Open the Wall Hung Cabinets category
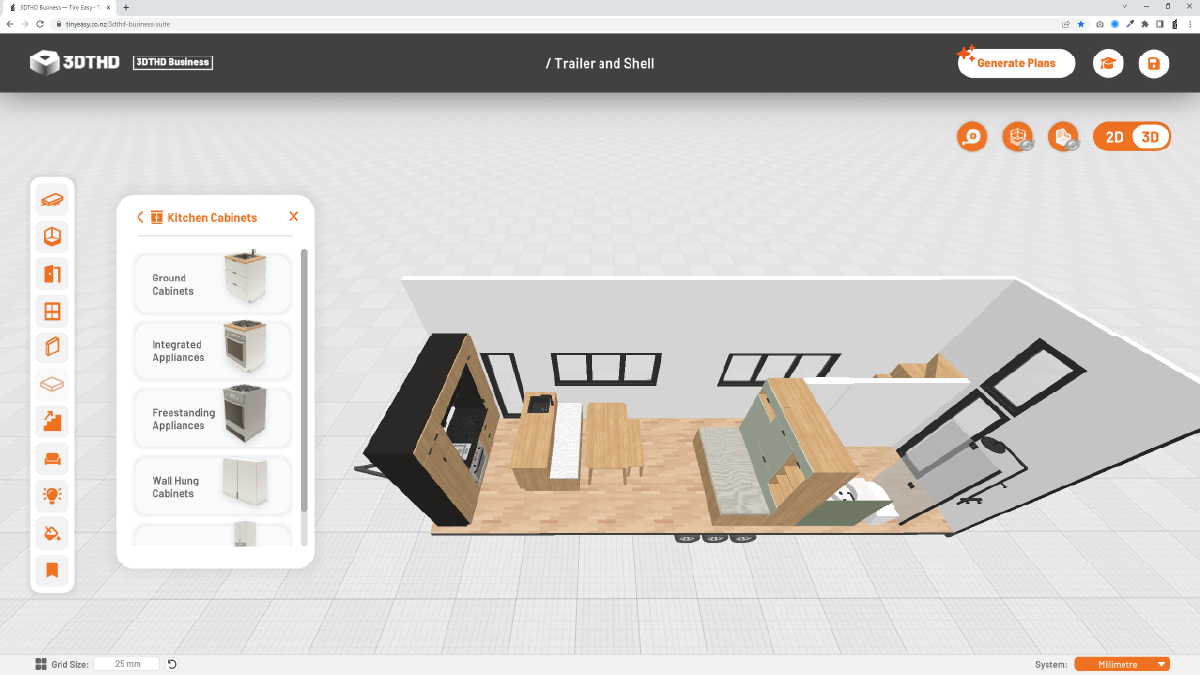This screenshot has width=1200, height=675. click(x=213, y=487)
